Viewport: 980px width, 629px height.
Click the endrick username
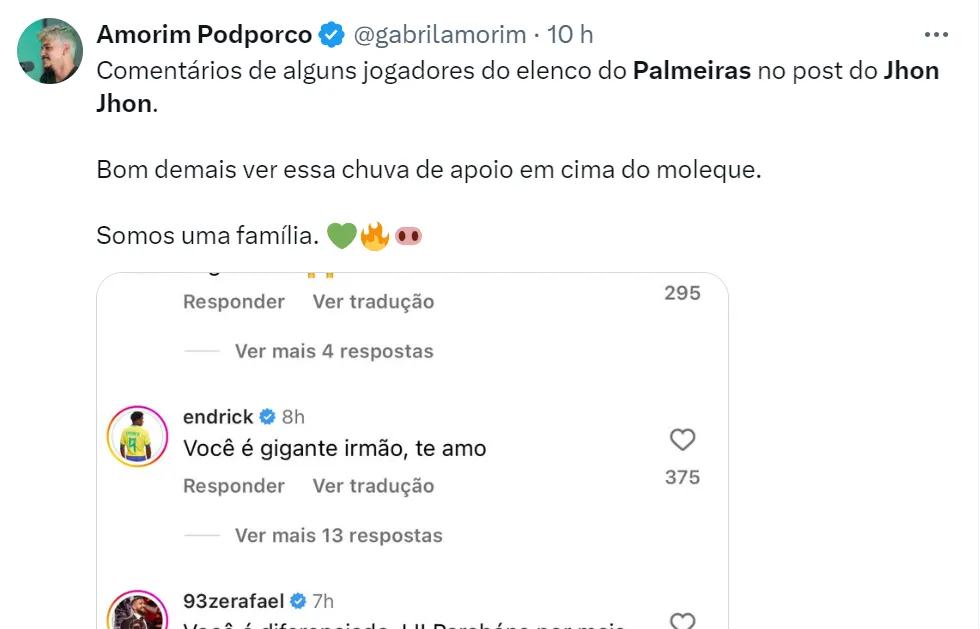click(218, 416)
